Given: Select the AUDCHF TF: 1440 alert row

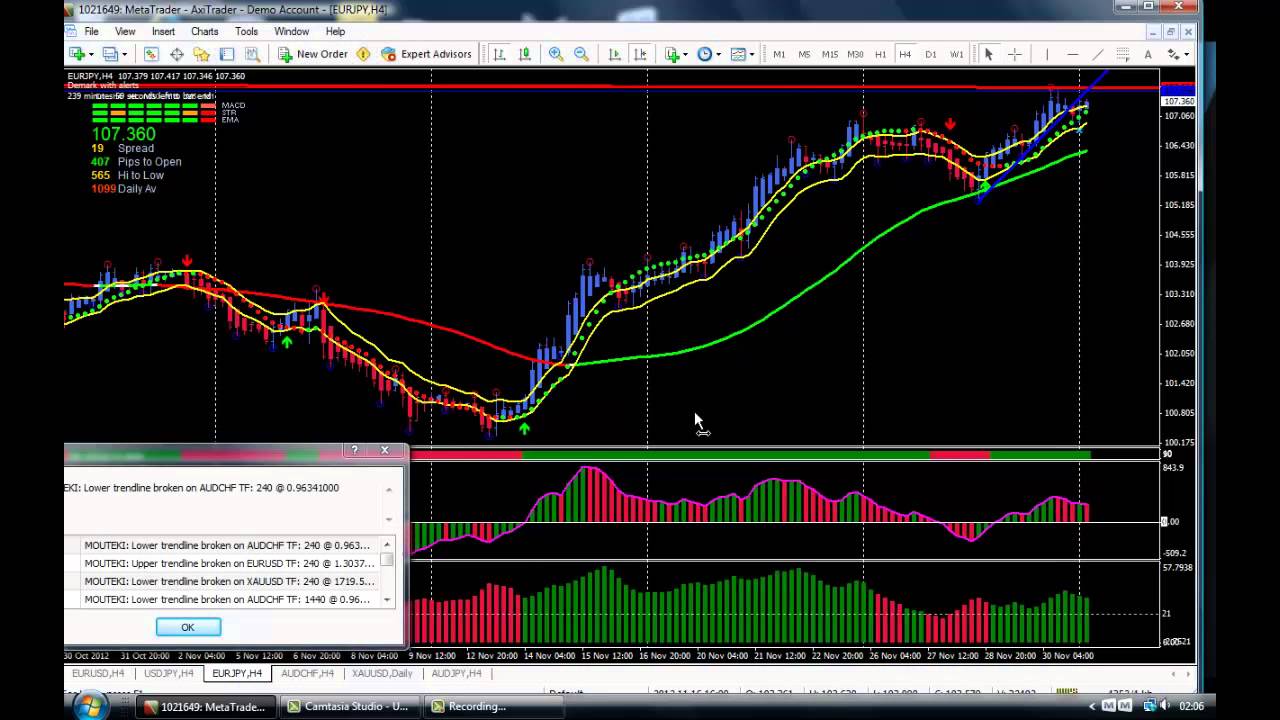Looking at the screenshot, I should pyautogui.click(x=222, y=599).
